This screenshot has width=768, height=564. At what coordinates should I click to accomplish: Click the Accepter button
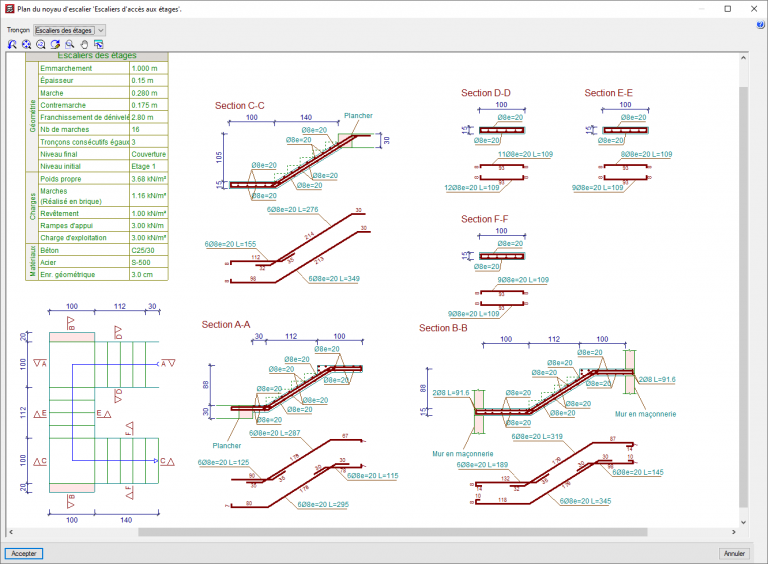(24, 553)
